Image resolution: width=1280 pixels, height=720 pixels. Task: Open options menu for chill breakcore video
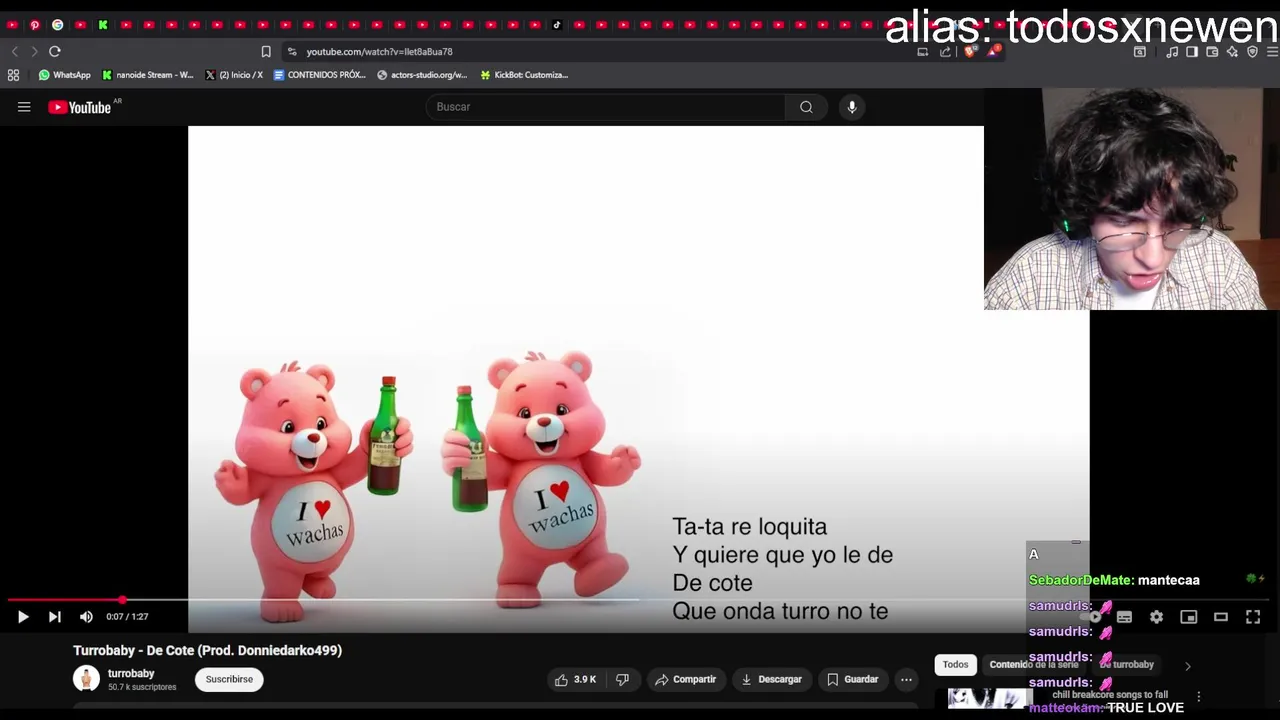pos(1199,696)
